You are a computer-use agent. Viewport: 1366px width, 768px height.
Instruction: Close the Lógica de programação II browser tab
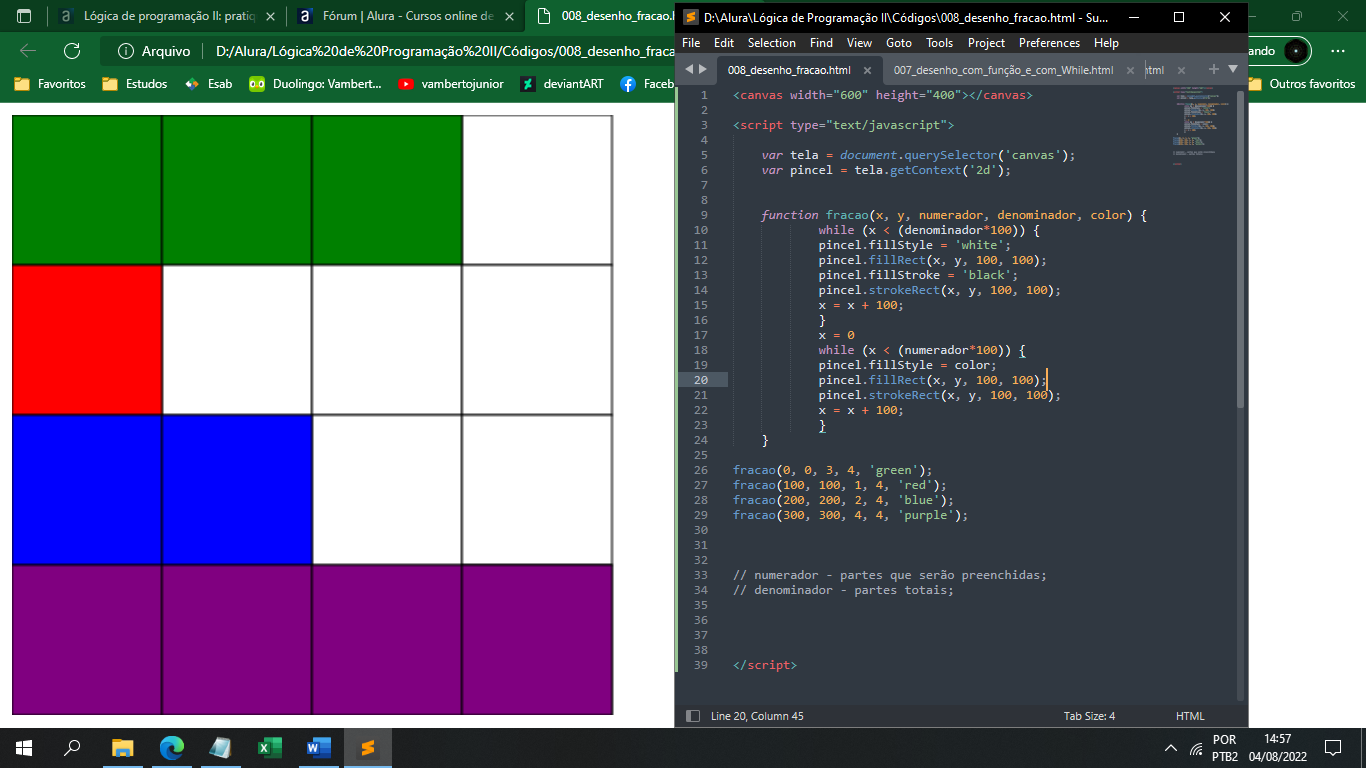(x=270, y=17)
